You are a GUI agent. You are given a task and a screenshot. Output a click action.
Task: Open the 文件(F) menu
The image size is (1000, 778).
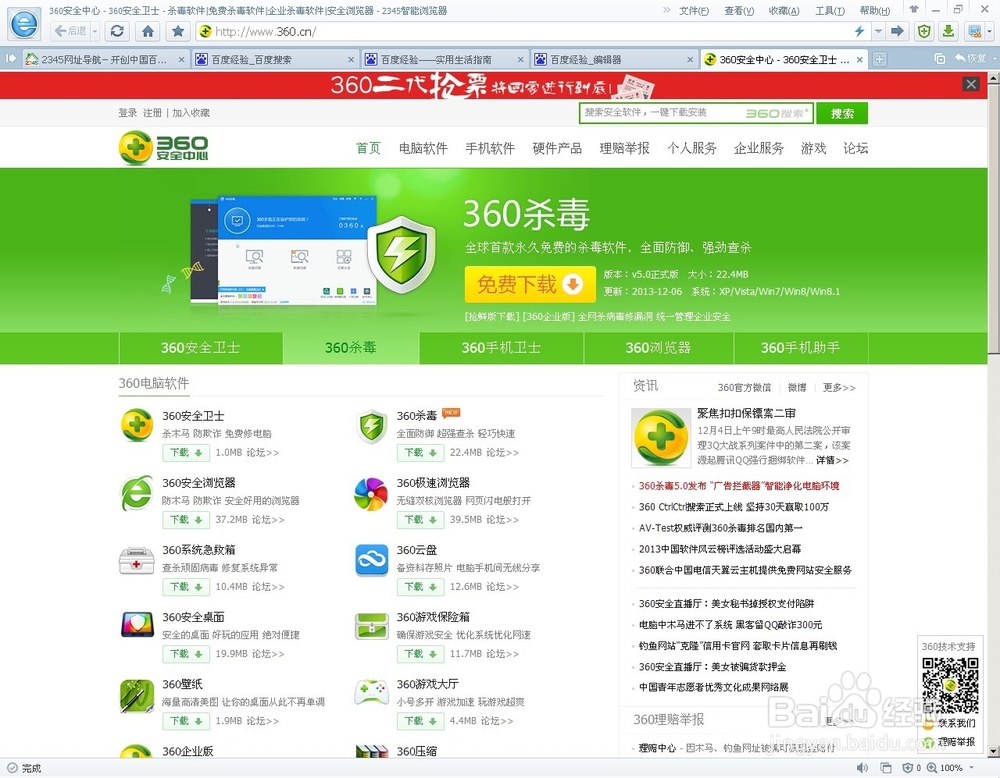[694, 10]
